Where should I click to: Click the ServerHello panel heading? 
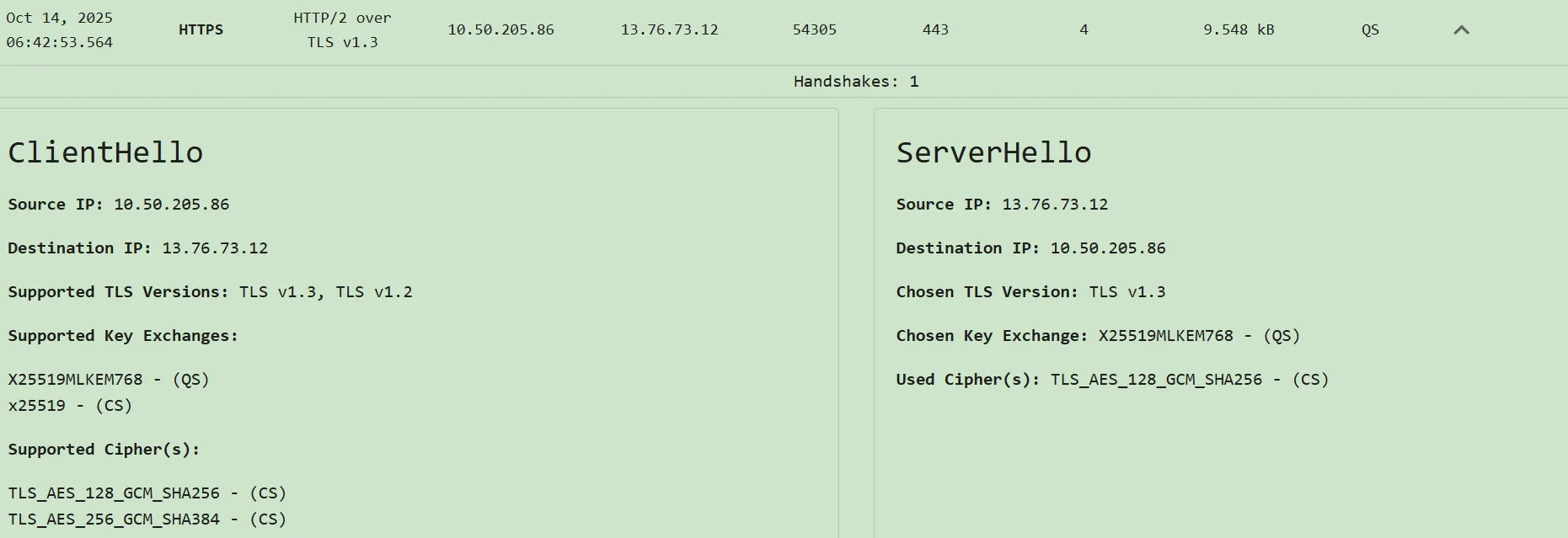tap(993, 152)
